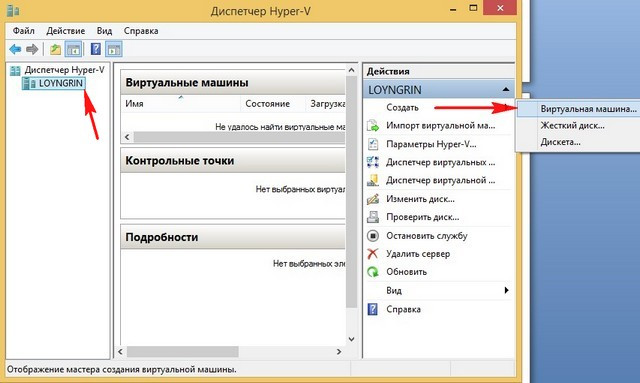The width and height of the screenshot is (640, 383).
Task: Click Удалить сервер action
Action: 418,254
